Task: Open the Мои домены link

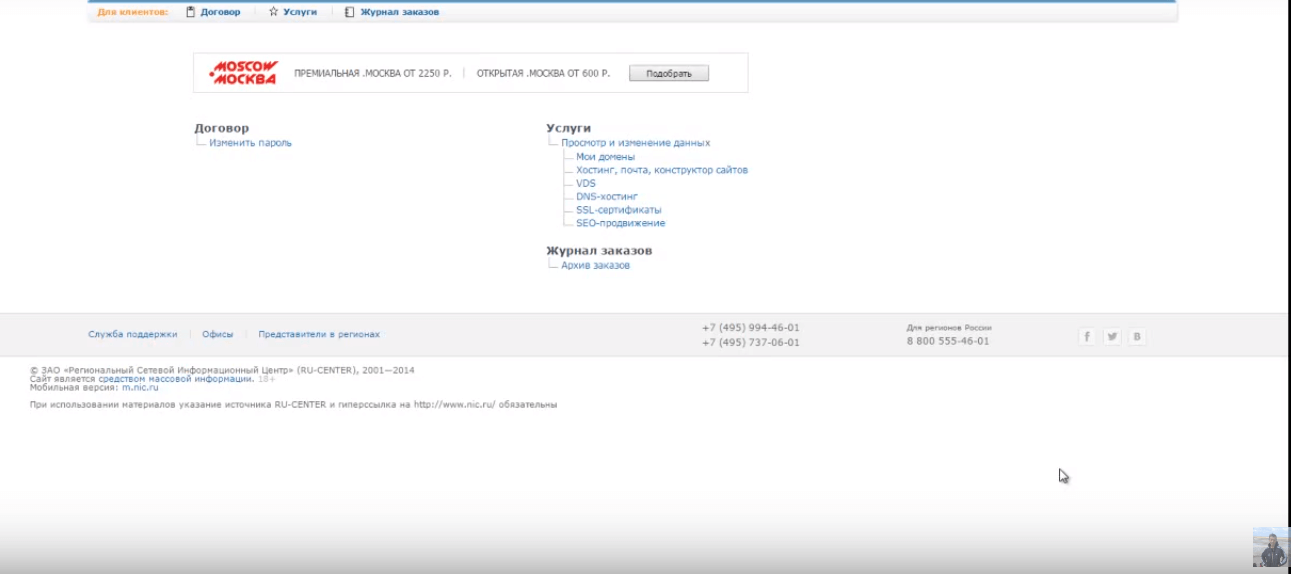Action: tap(605, 157)
